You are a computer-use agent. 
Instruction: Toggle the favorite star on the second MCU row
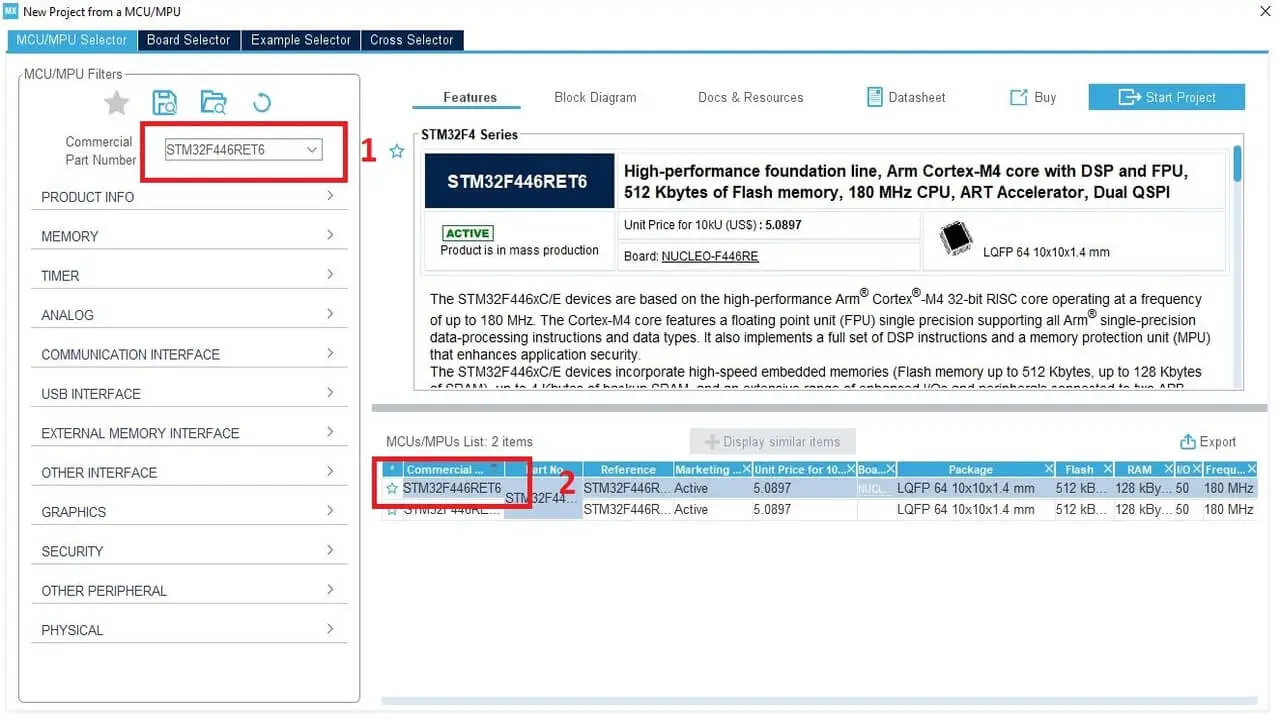(x=391, y=509)
